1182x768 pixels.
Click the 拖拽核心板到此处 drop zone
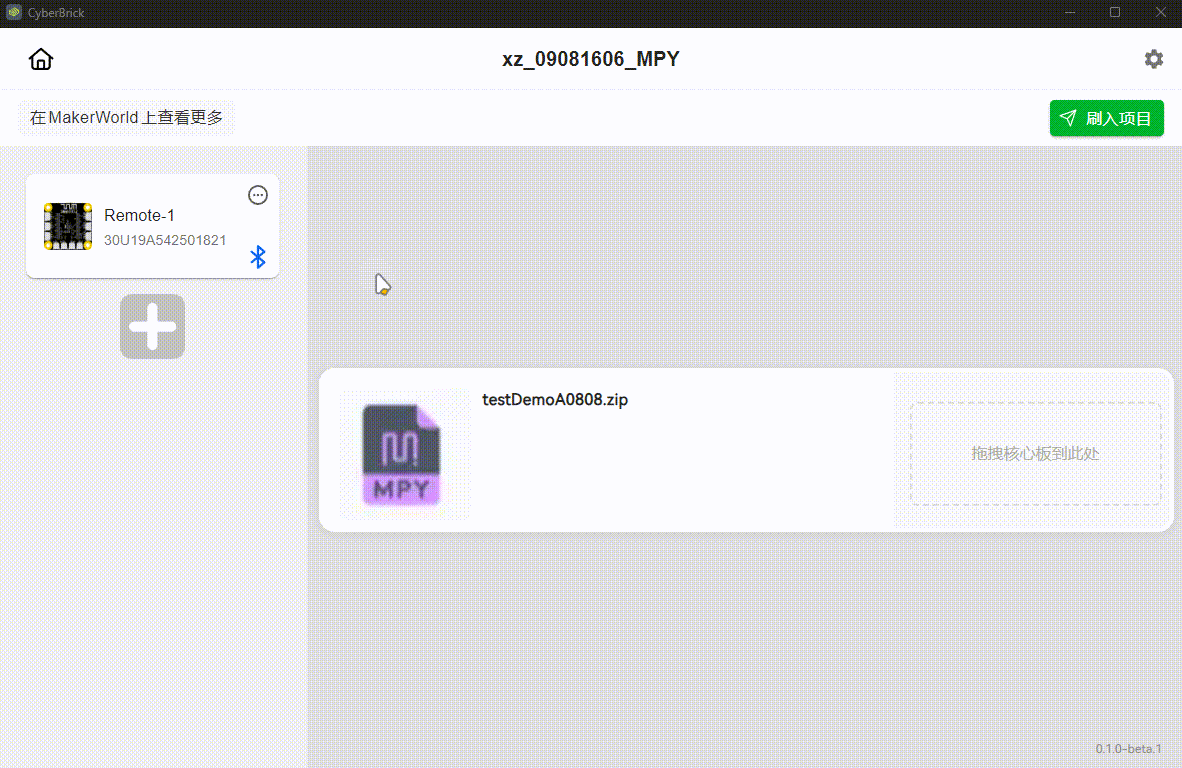point(1035,453)
